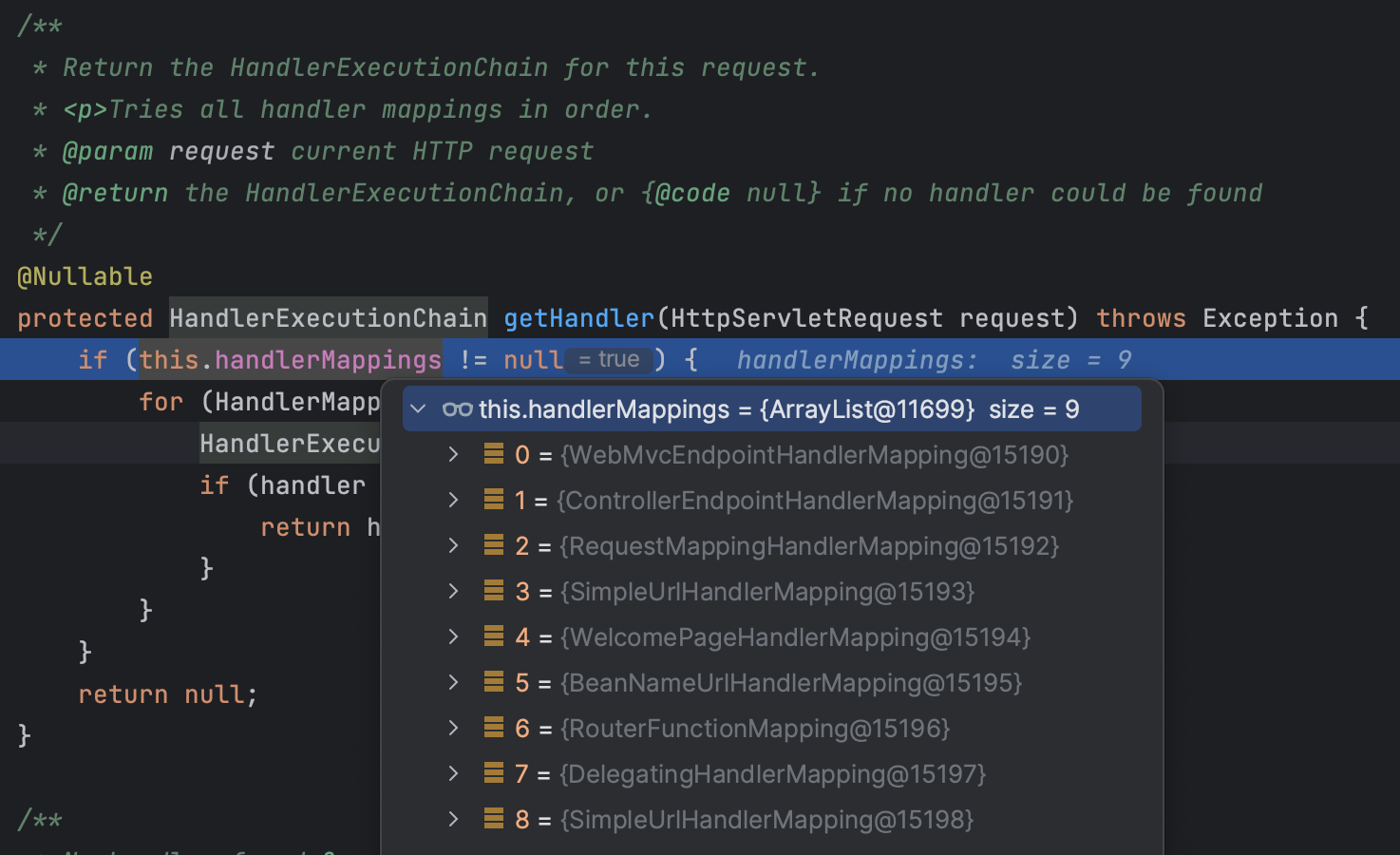The width and height of the screenshot is (1400, 855).
Task: Expand entry 6 RouterFunctionMapping
Action: [453, 729]
